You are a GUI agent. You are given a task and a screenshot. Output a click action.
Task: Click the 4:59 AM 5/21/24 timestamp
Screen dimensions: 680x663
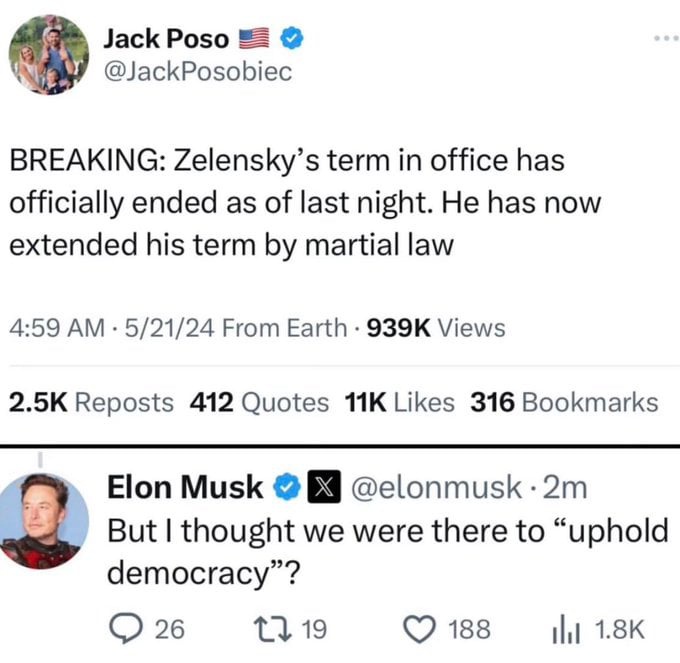coord(112,328)
